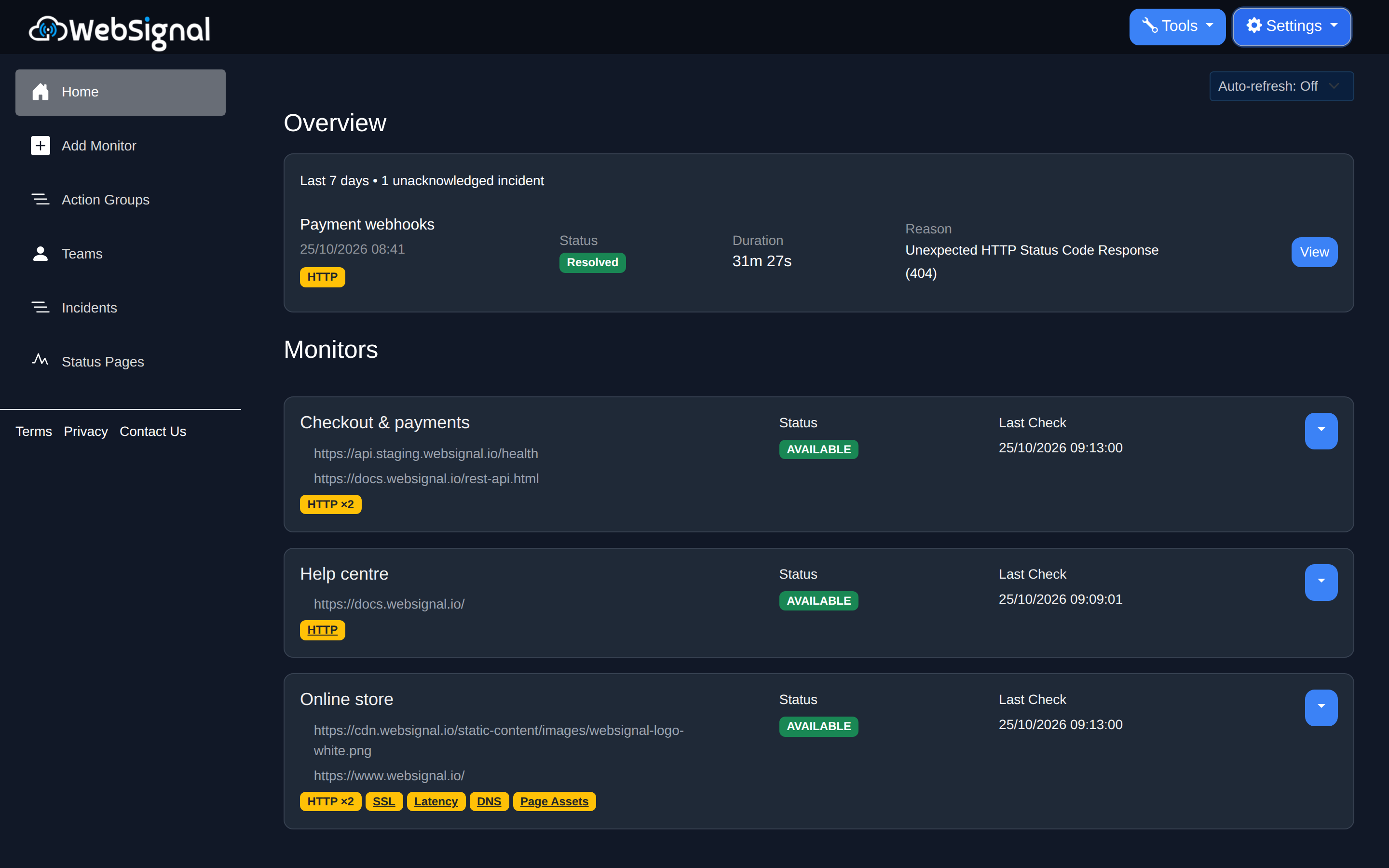
Task: Click HTTP ×2 tag on Online store
Action: 330,801
